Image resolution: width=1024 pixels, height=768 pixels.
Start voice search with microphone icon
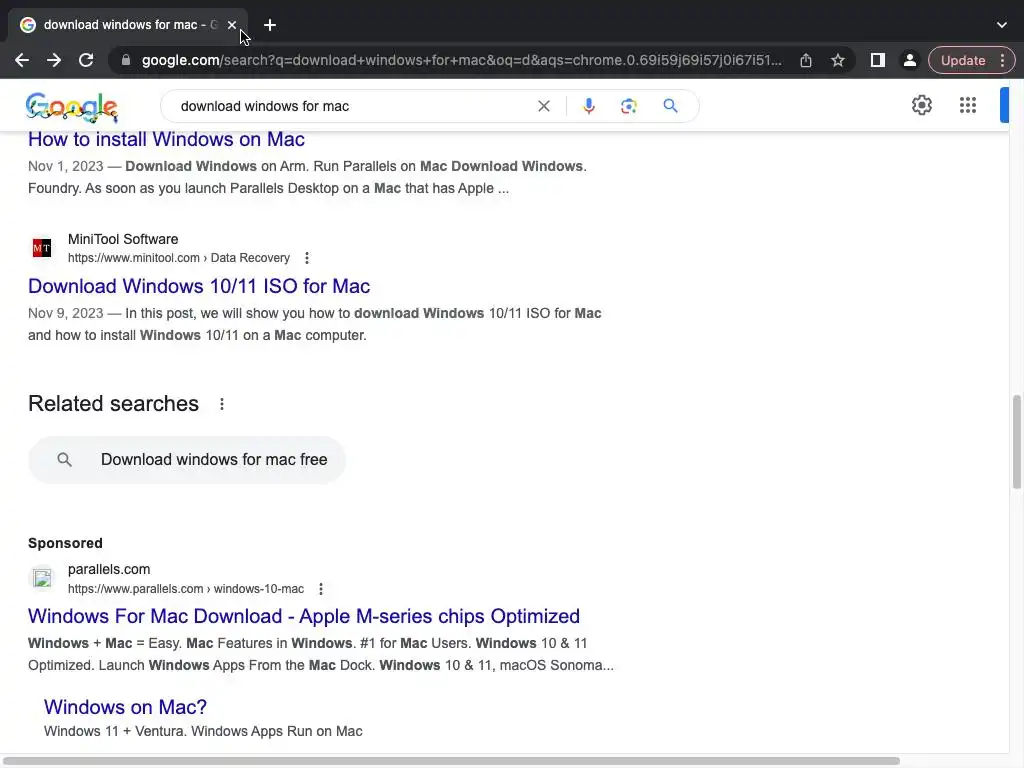coord(588,106)
